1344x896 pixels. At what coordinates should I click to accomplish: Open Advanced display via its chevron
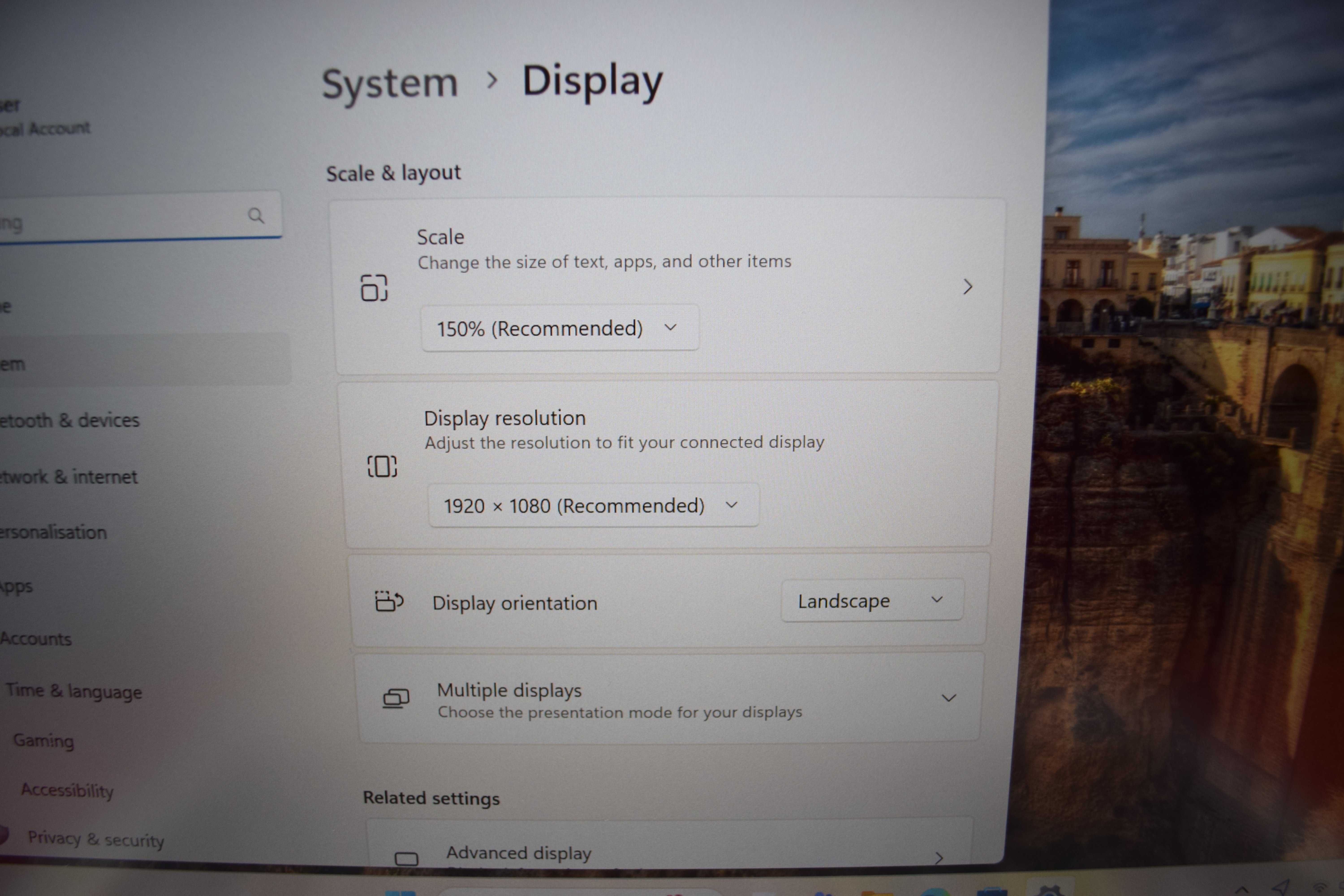938,858
